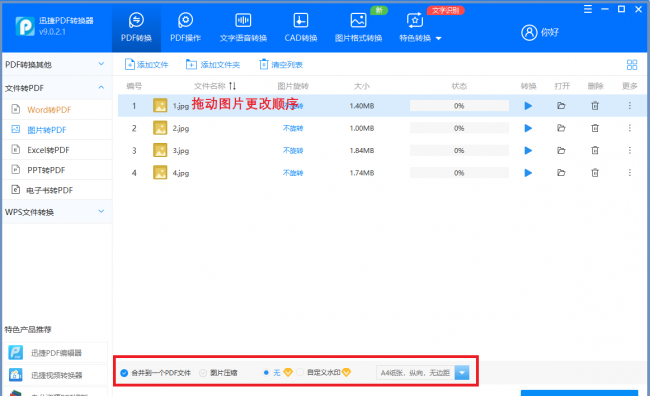The height and width of the screenshot is (396, 650).
Task: Open folder for 1.jpg
Action: click(x=561, y=106)
